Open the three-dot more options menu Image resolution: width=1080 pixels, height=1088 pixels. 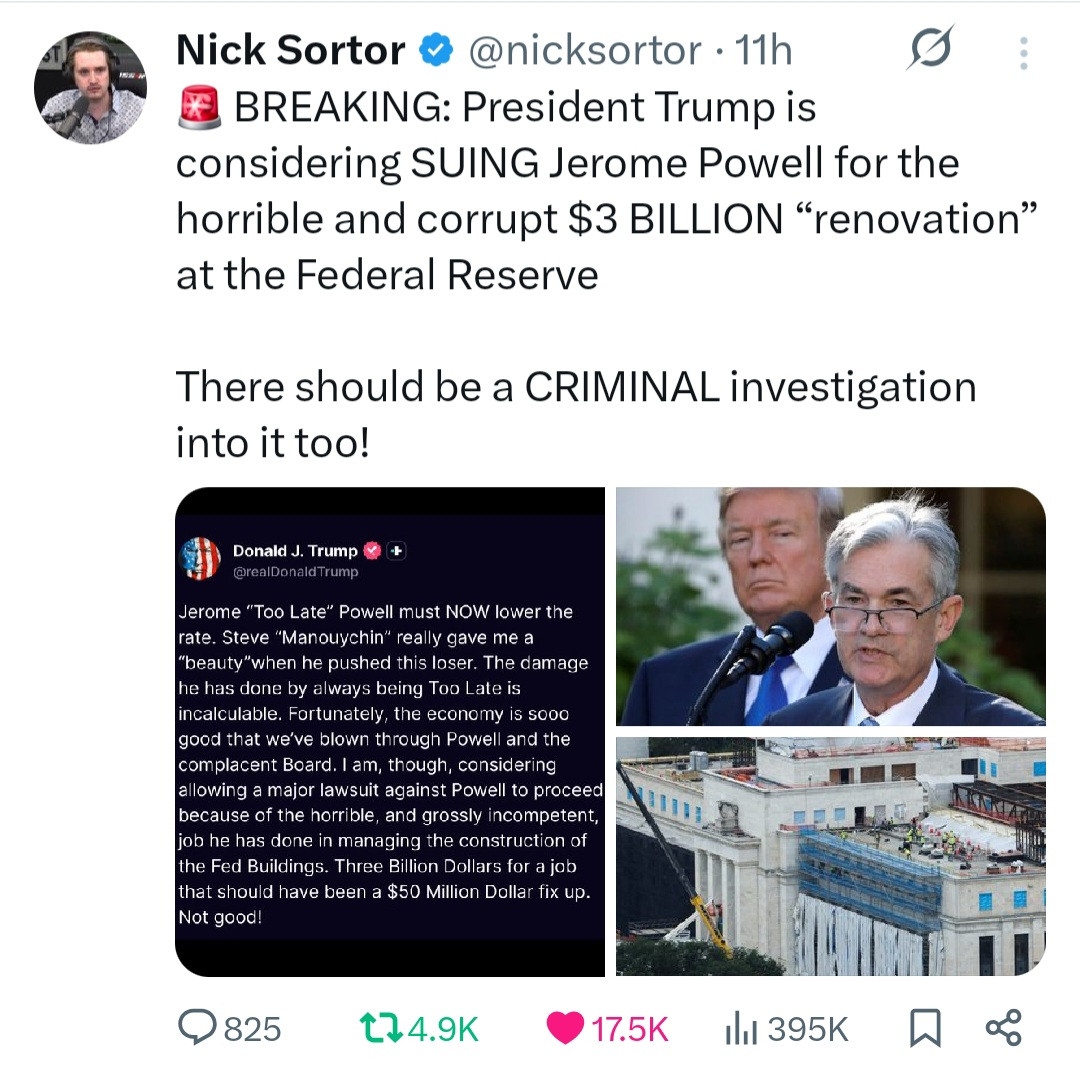1023,53
